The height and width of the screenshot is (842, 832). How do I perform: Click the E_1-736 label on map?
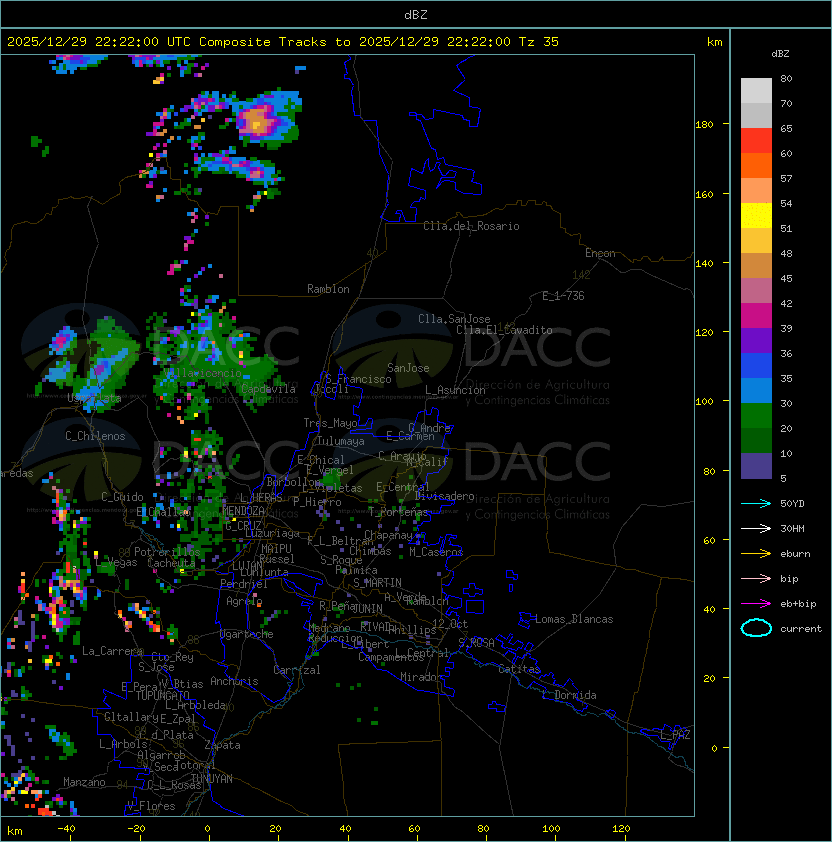[563, 296]
